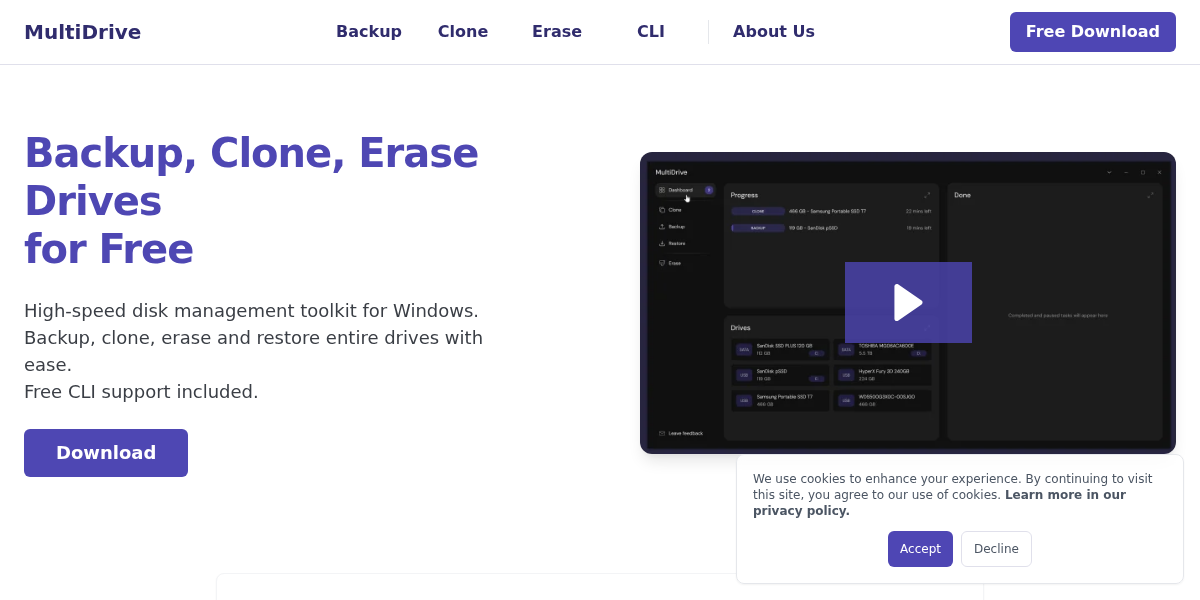Image resolution: width=1200 pixels, height=600 pixels.
Task: Select Backup in the app sidebar
Action: [x=676, y=227]
